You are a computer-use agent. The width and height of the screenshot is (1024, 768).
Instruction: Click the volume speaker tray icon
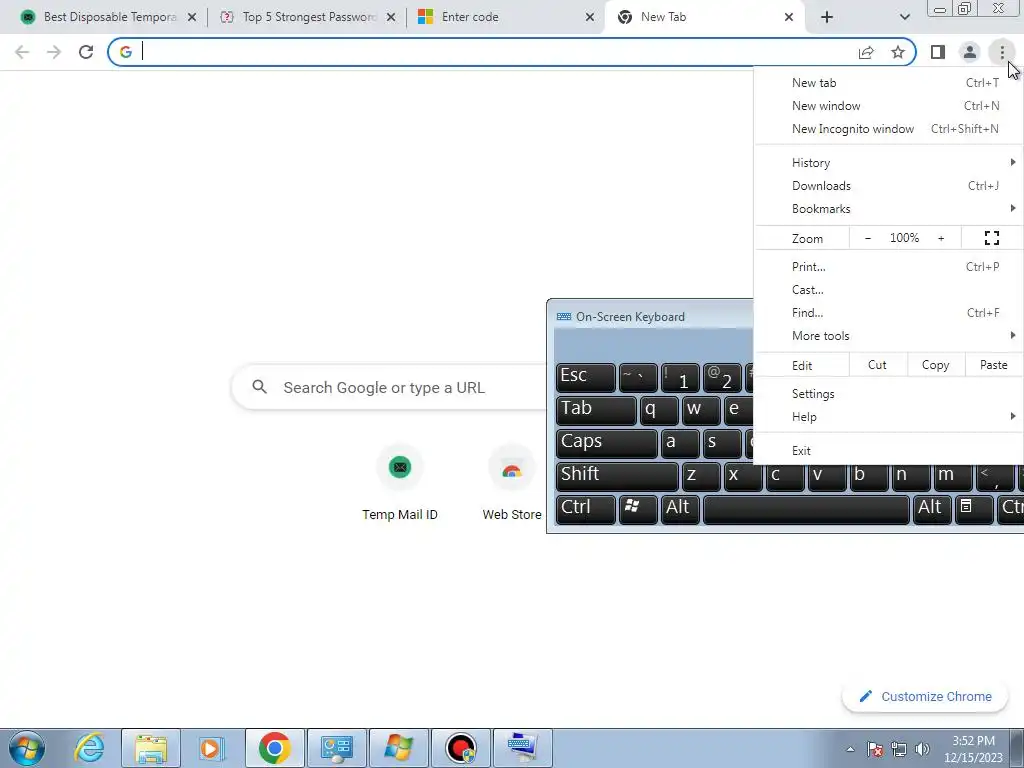pyautogui.click(x=922, y=749)
